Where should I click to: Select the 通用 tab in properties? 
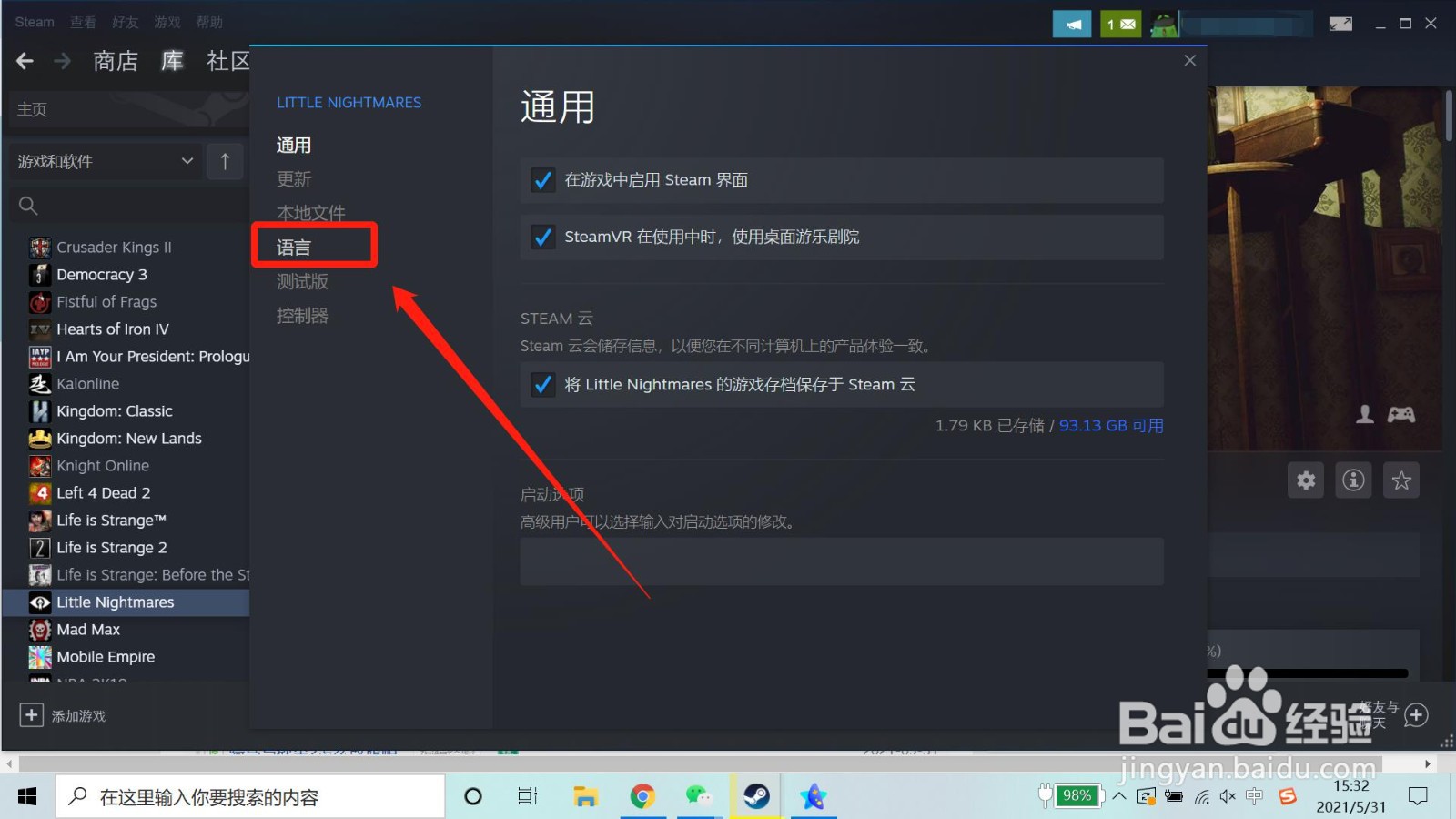[294, 146]
